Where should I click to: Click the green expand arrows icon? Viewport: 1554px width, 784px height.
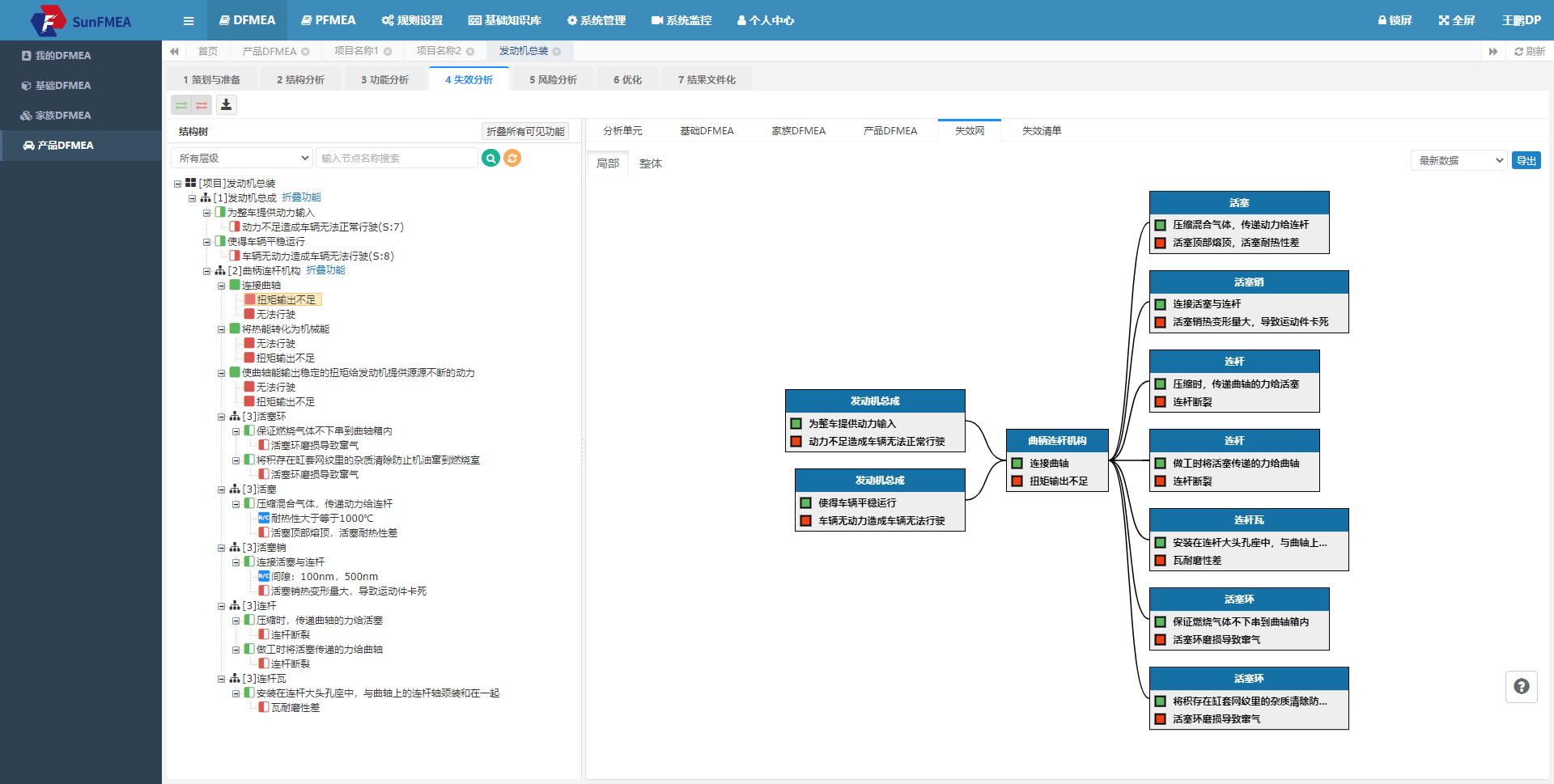tap(181, 105)
